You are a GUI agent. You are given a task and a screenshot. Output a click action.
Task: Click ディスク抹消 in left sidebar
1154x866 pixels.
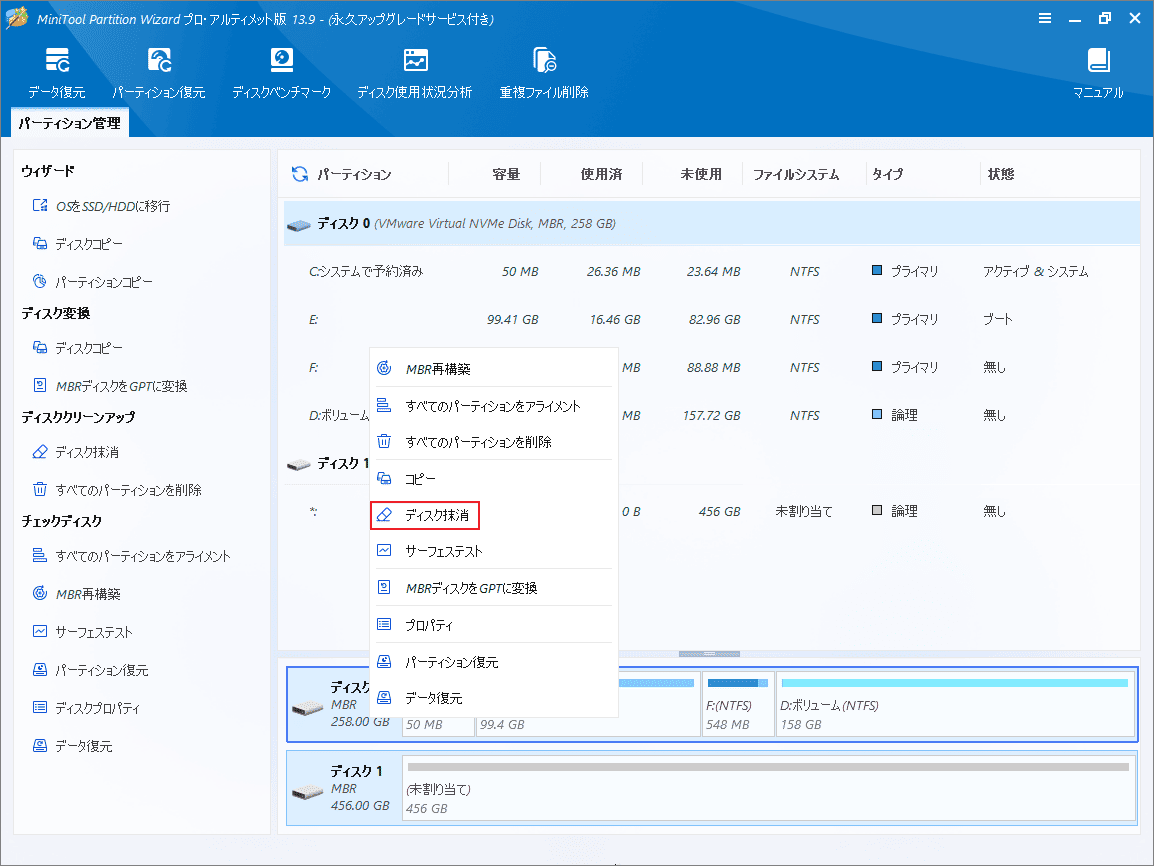pyautogui.click(x=76, y=452)
